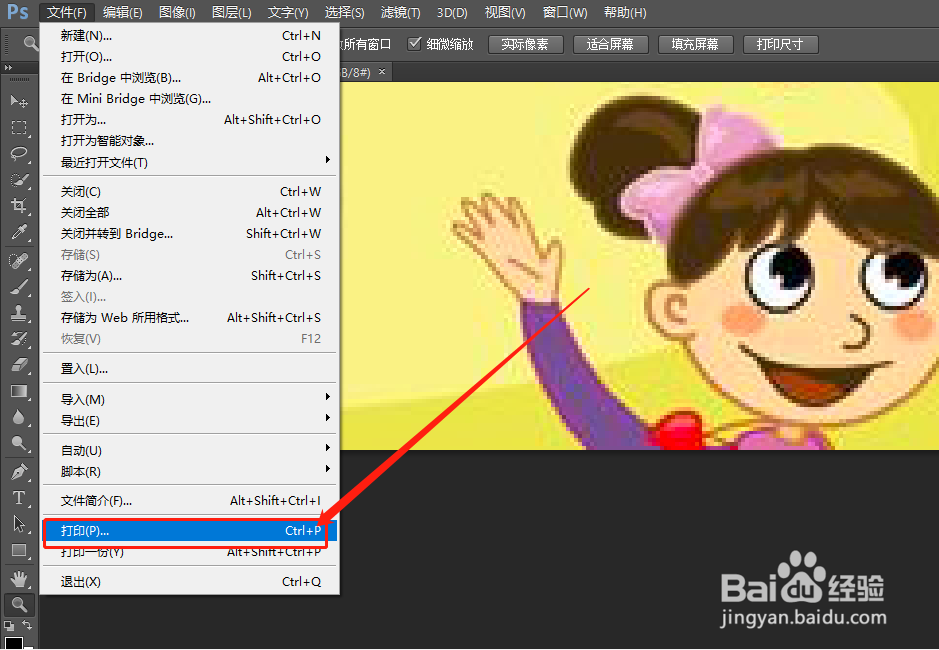Select the Hand tool
The width and height of the screenshot is (939, 650).
point(19,579)
